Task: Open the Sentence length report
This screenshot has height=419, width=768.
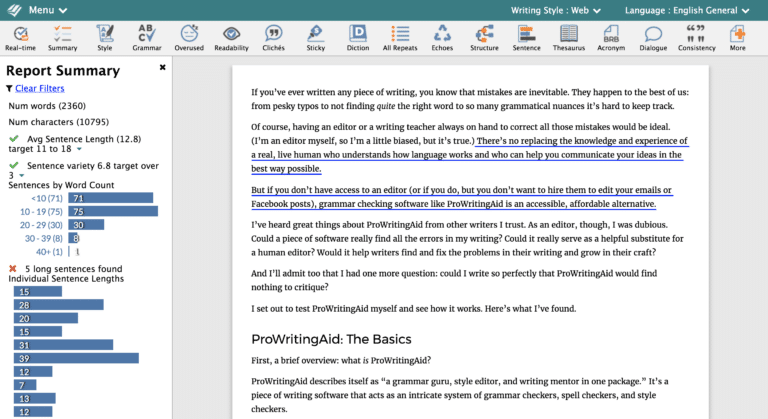Action: (x=527, y=38)
